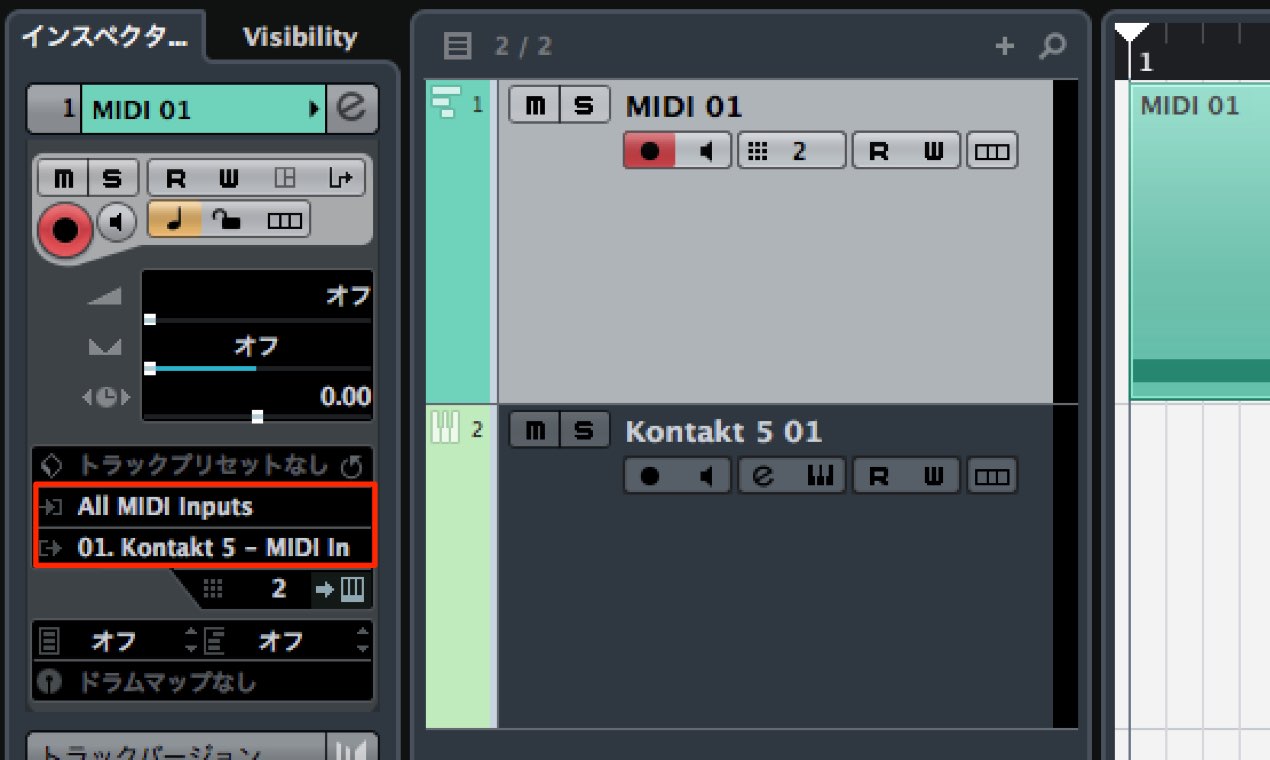Toggle Inspector Solo S button
This screenshot has height=760, width=1270.
click(113, 179)
